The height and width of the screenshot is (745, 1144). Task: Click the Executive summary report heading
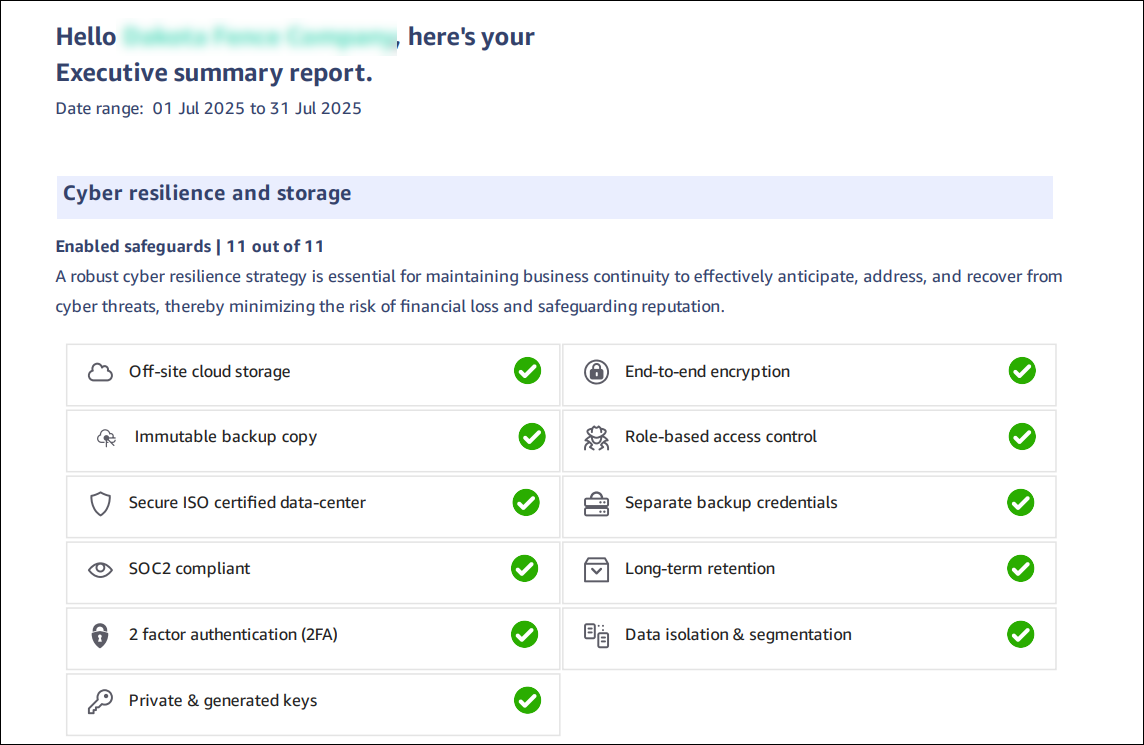214,73
